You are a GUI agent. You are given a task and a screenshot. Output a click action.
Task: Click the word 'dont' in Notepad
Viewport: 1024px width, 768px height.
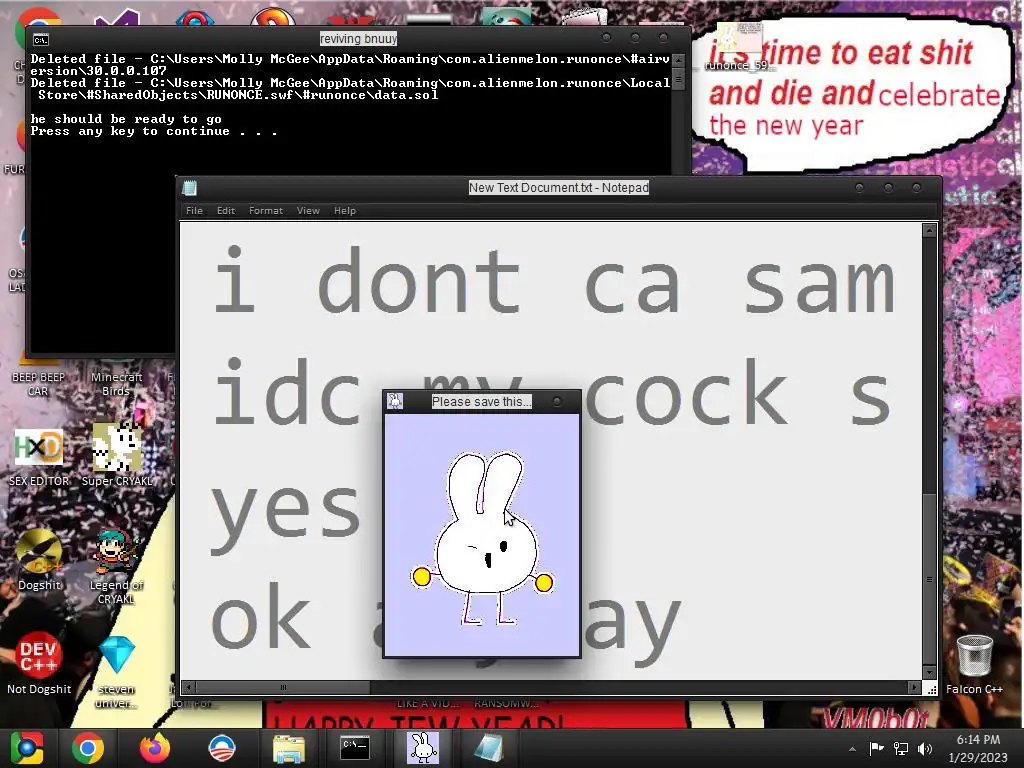419,281
